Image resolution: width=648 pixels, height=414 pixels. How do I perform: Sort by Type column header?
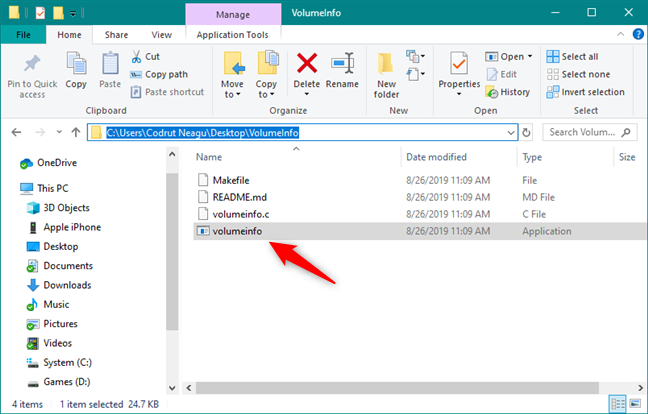(x=532, y=157)
